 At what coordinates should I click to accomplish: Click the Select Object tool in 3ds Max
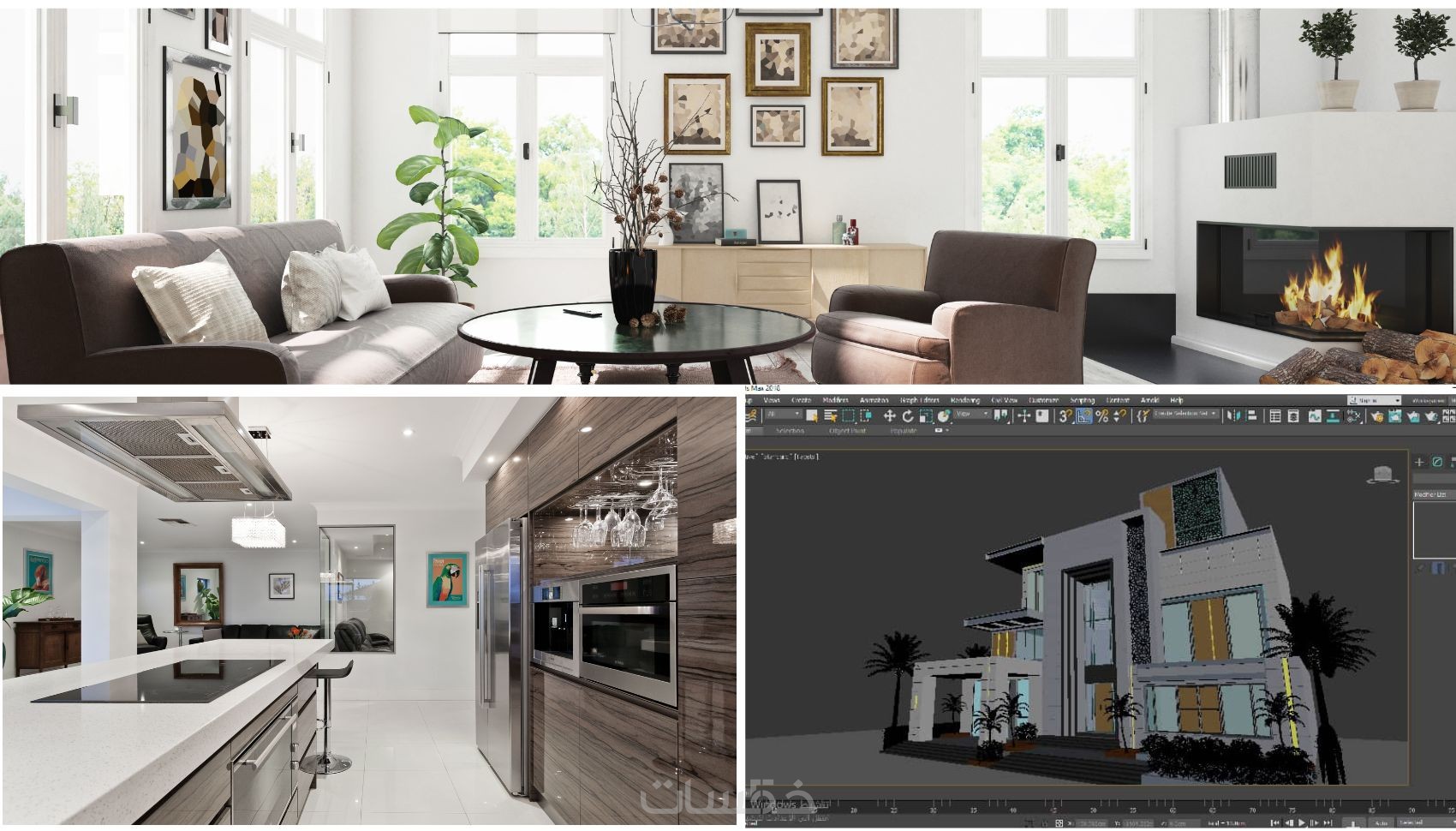click(814, 415)
